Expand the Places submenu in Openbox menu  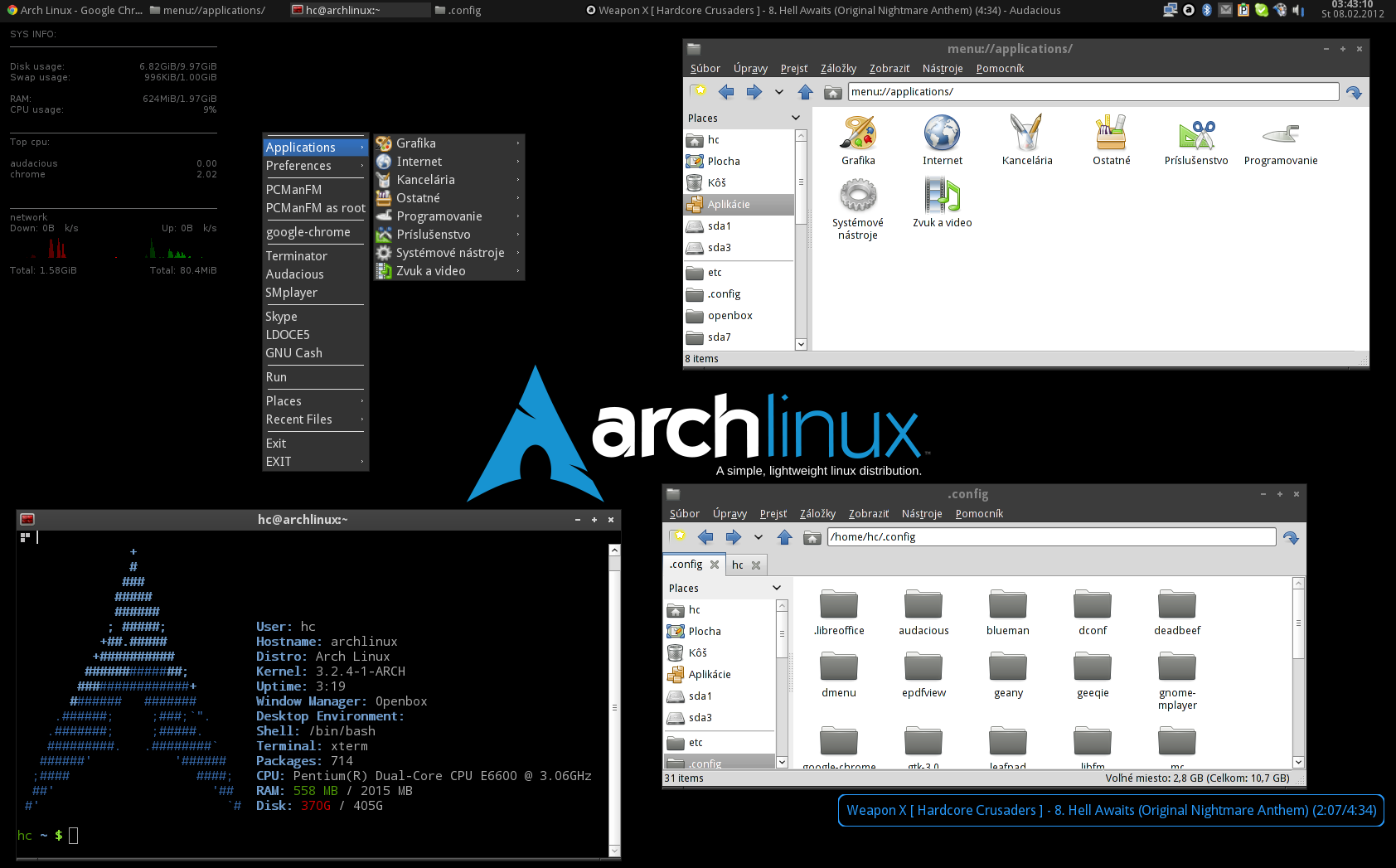(x=314, y=401)
